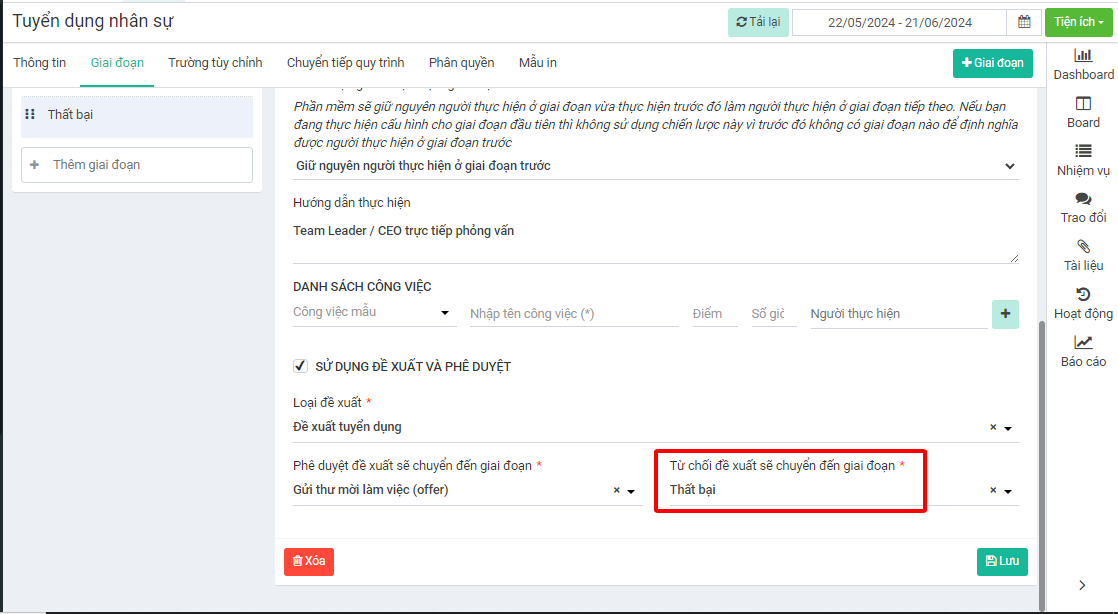Click the red Xóa delete button

pos(308,561)
